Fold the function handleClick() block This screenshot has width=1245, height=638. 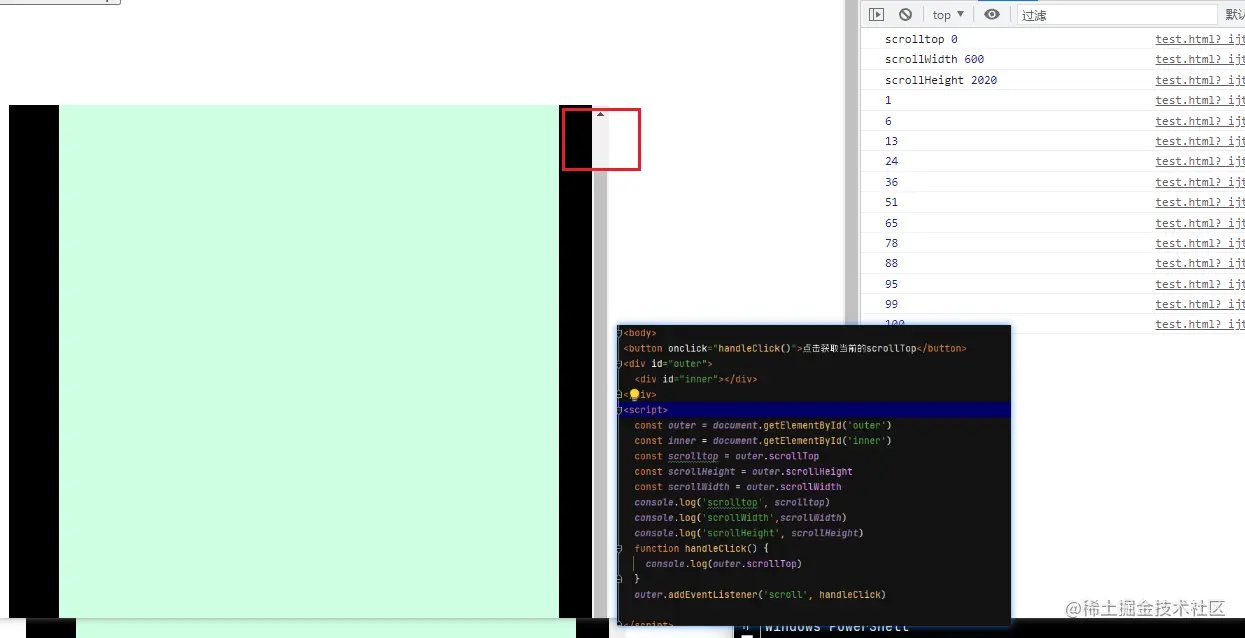[x=620, y=548]
